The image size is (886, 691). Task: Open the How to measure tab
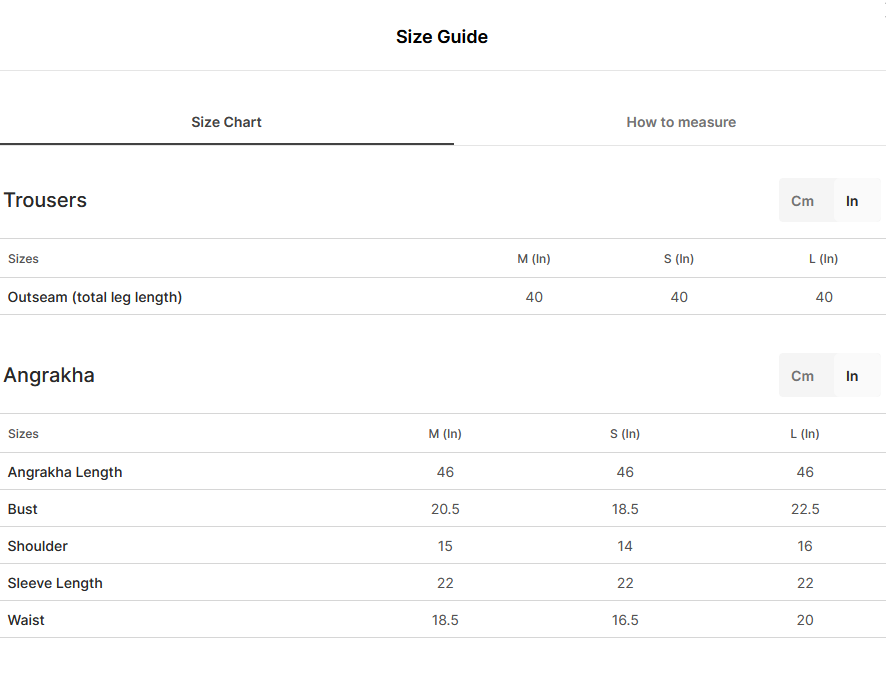pos(681,122)
